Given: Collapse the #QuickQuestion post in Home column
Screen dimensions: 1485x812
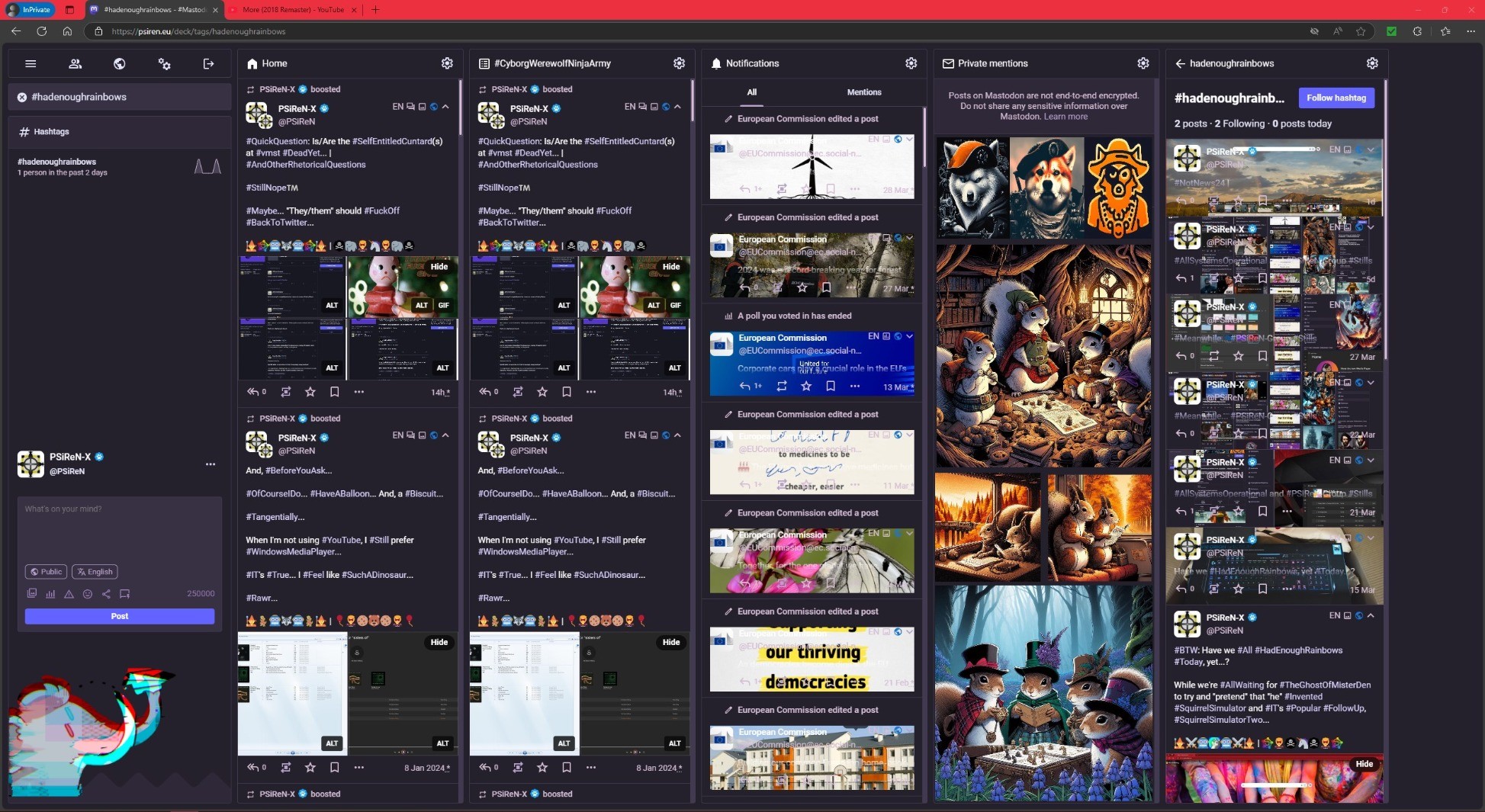Looking at the screenshot, I should click(x=445, y=107).
